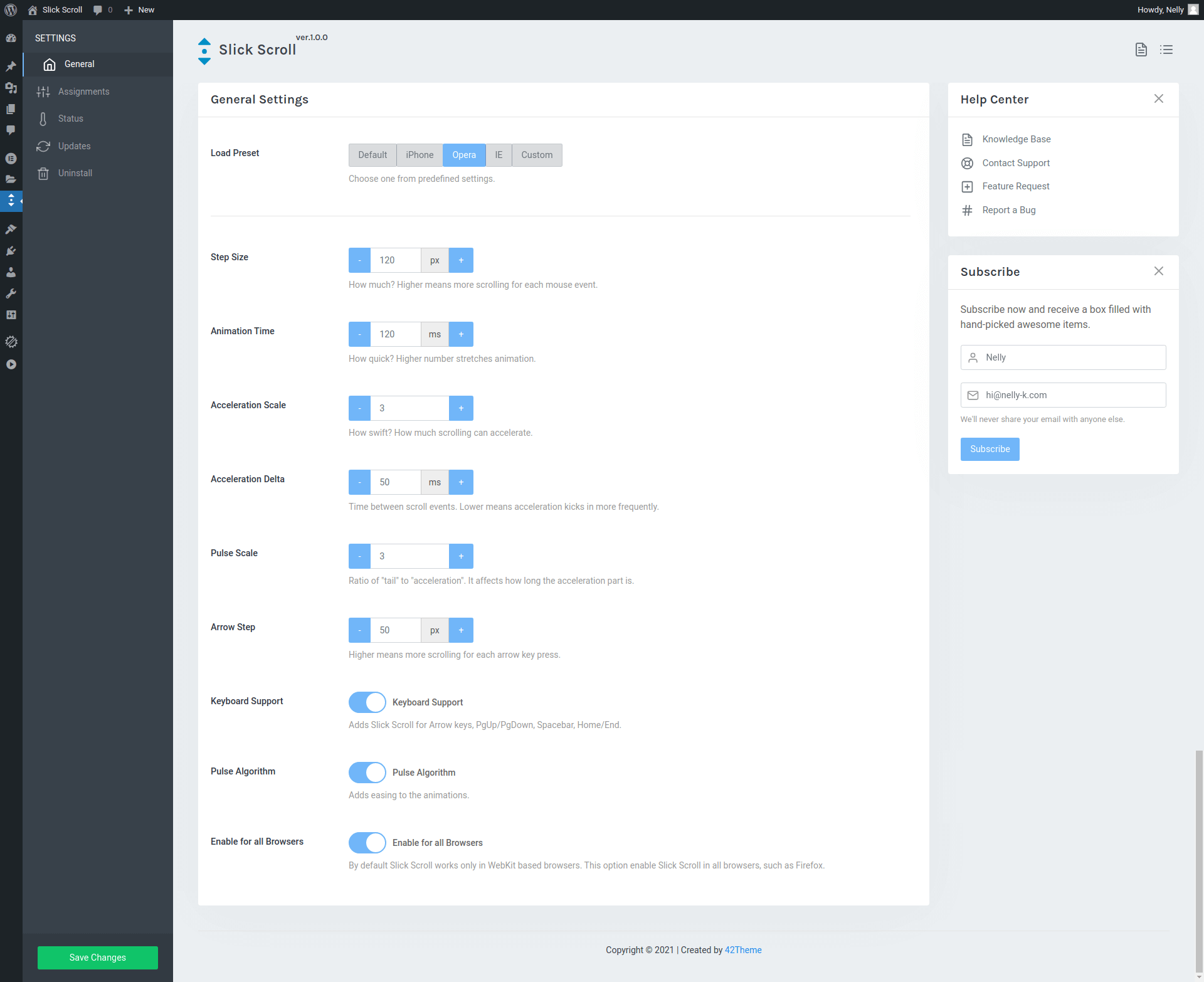Focus the subscriber email field
This screenshot has height=982, width=1204.
[x=1064, y=395]
